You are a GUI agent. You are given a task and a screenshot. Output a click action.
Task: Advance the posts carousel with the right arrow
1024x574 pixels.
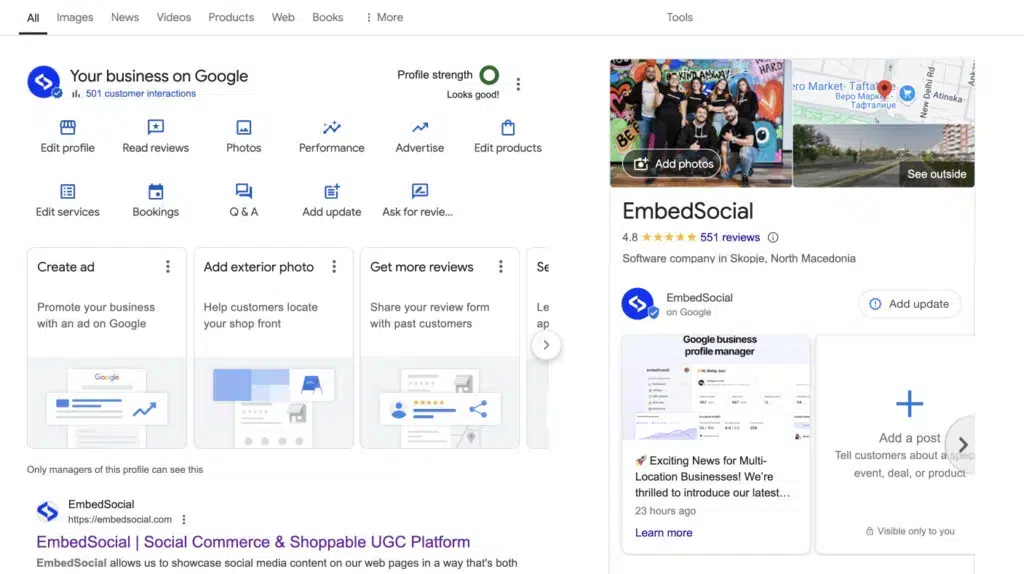tap(962, 445)
